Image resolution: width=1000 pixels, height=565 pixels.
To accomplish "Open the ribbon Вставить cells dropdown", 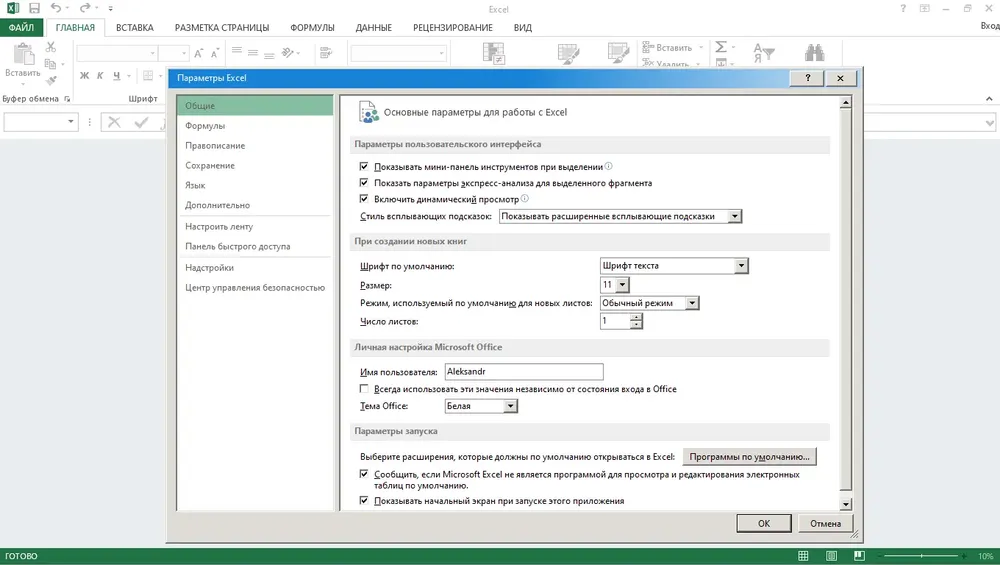I will [701, 48].
